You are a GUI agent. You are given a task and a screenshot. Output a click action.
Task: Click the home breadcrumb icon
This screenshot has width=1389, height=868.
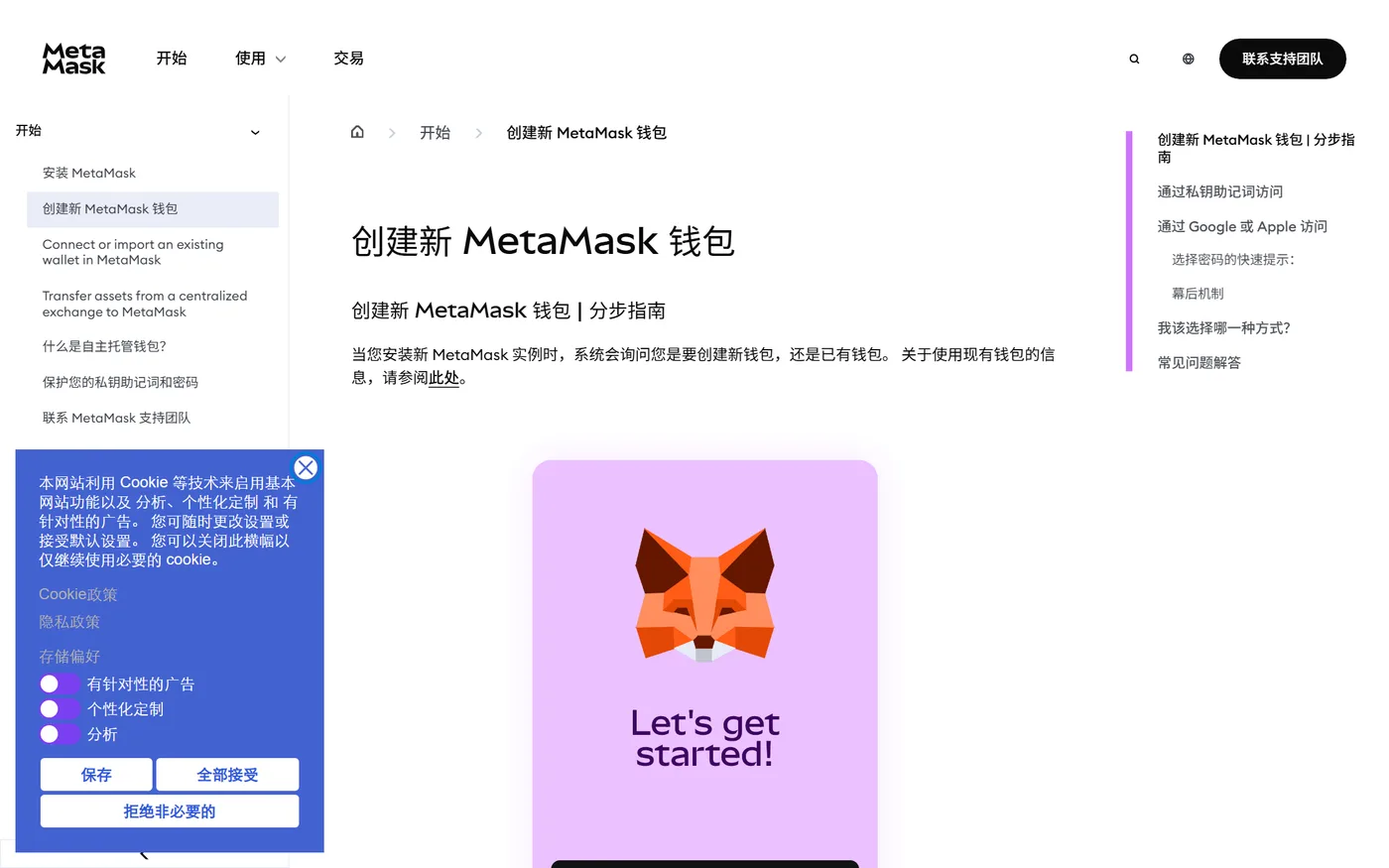click(x=357, y=132)
